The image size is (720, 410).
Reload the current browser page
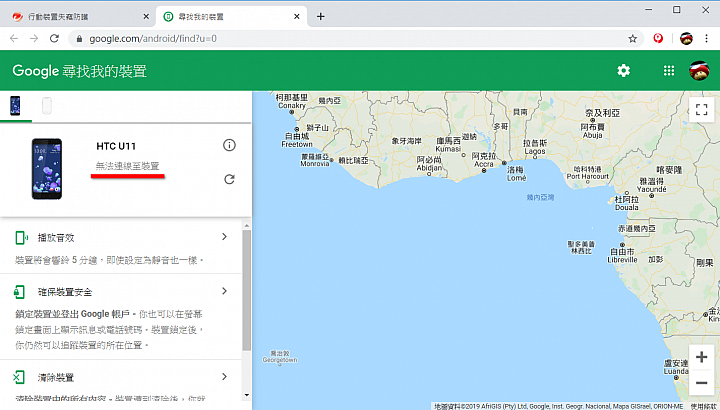(54, 39)
